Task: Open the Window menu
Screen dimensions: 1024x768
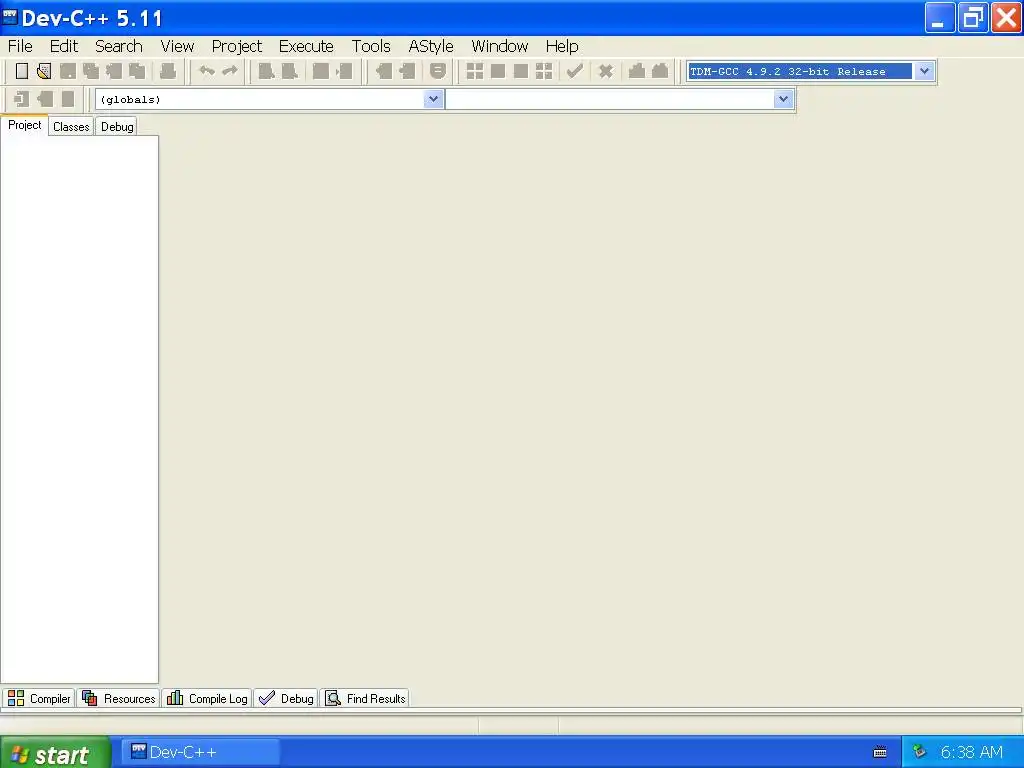Action: point(500,46)
